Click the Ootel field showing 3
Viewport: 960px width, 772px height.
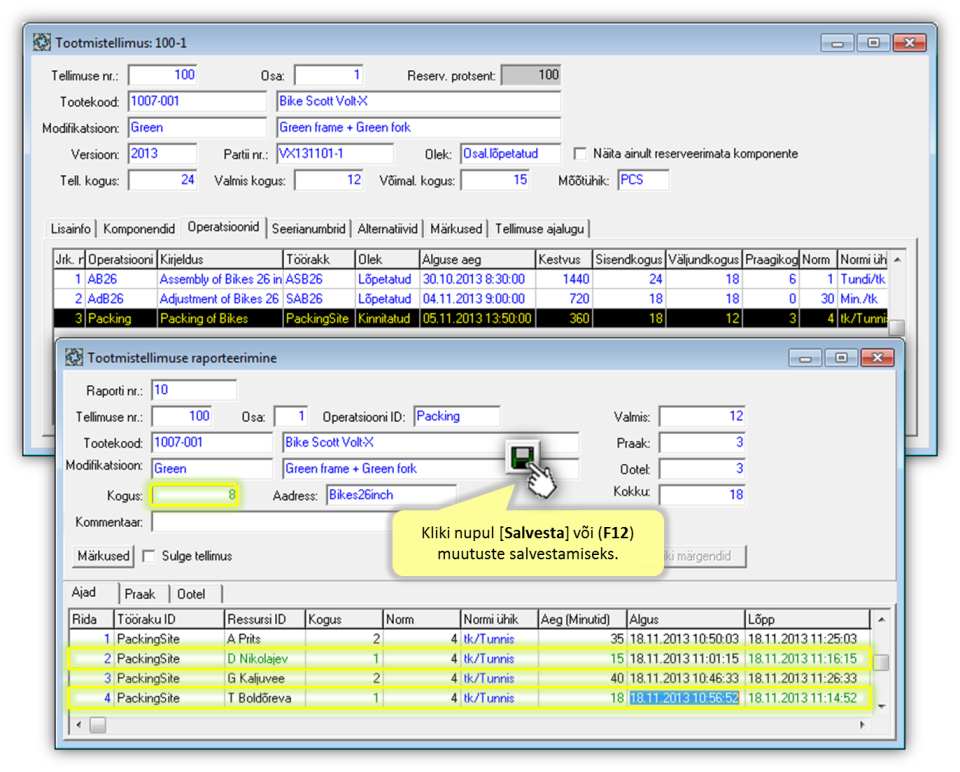click(x=702, y=469)
